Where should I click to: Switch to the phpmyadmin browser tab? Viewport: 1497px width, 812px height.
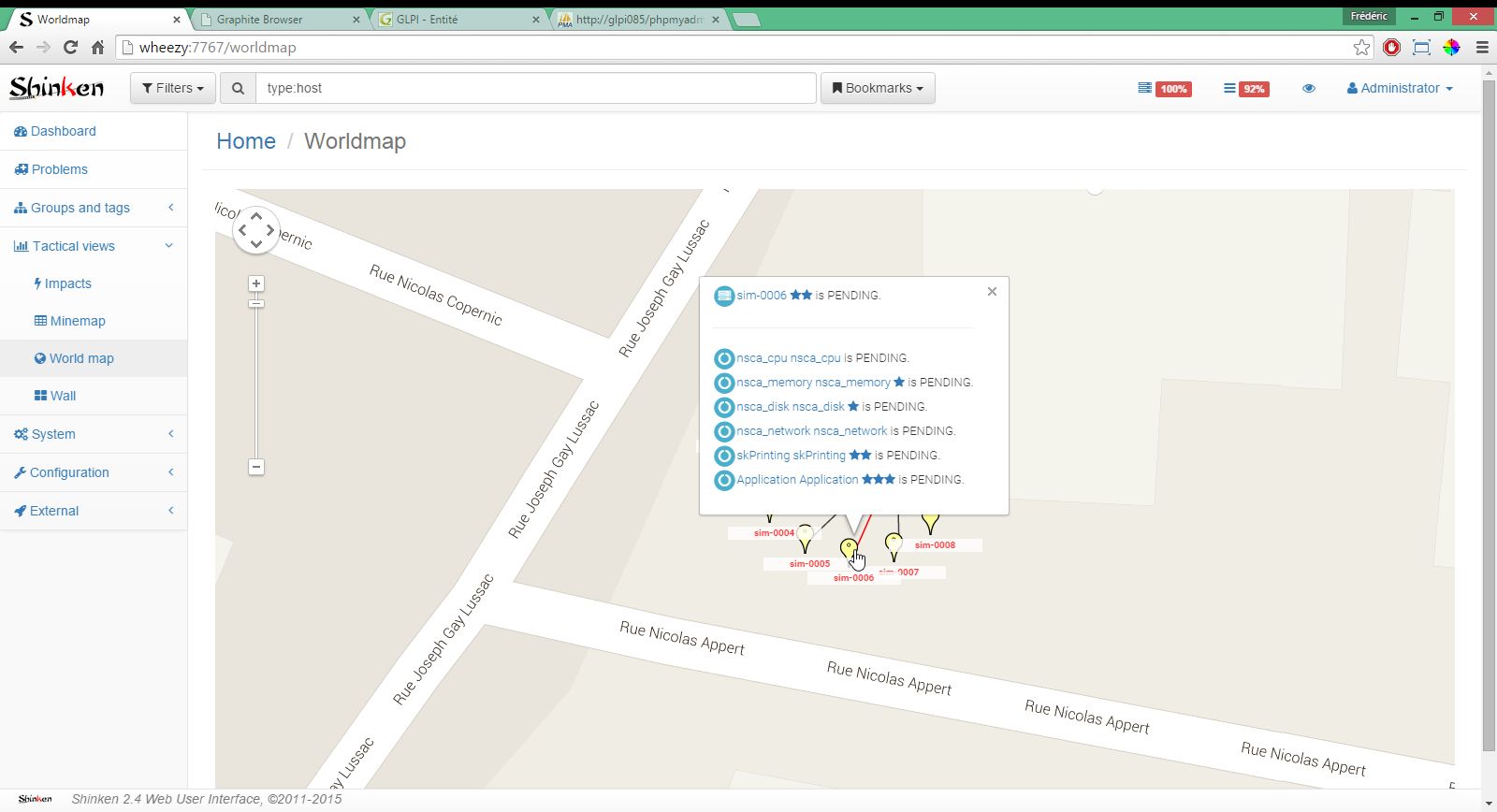point(640,19)
